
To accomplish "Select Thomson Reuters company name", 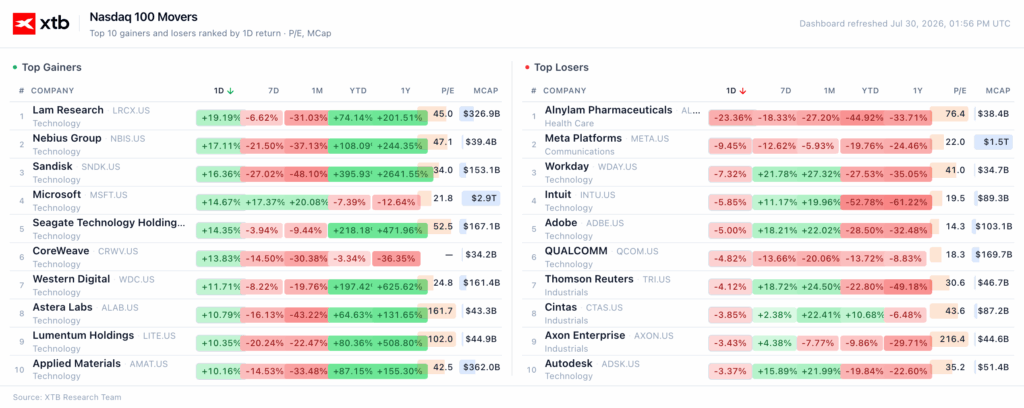I will 589,279.
